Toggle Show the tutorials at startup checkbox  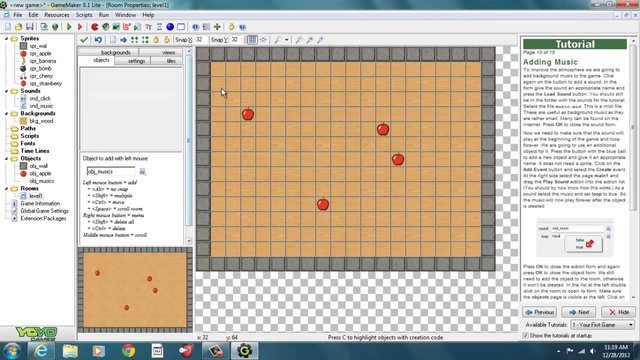[x=526, y=336]
